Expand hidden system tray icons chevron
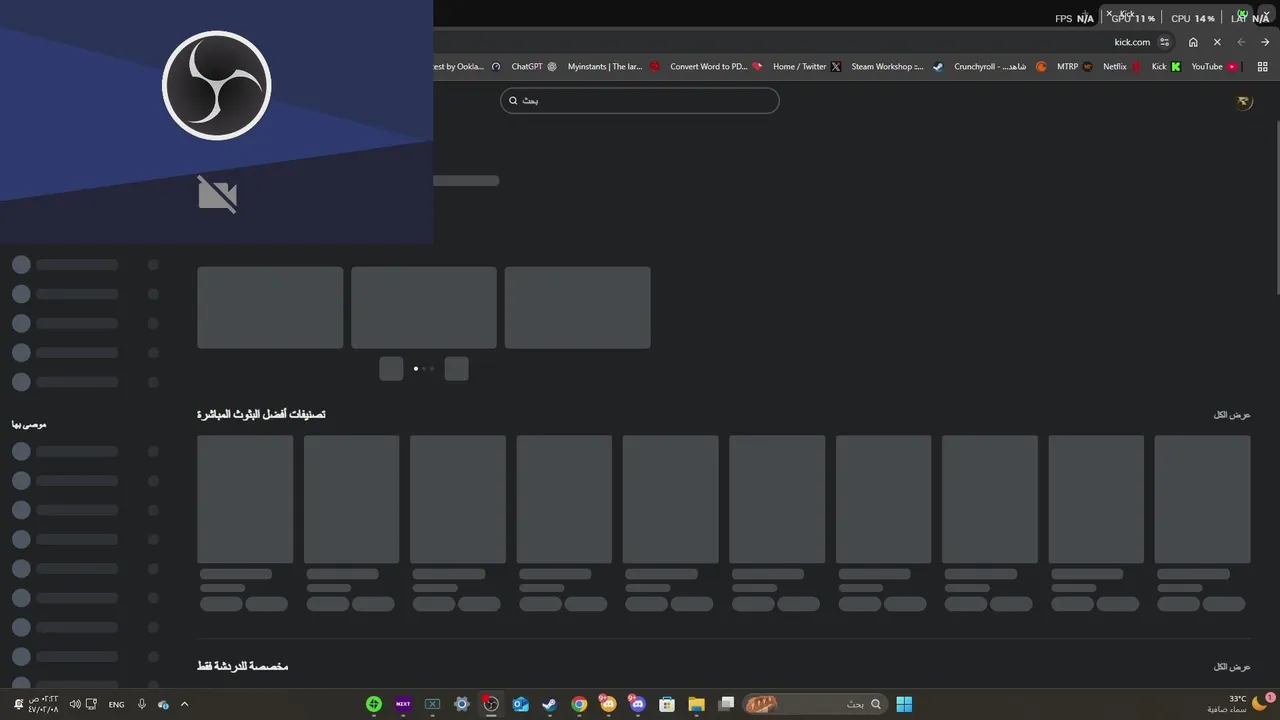 tap(184, 704)
